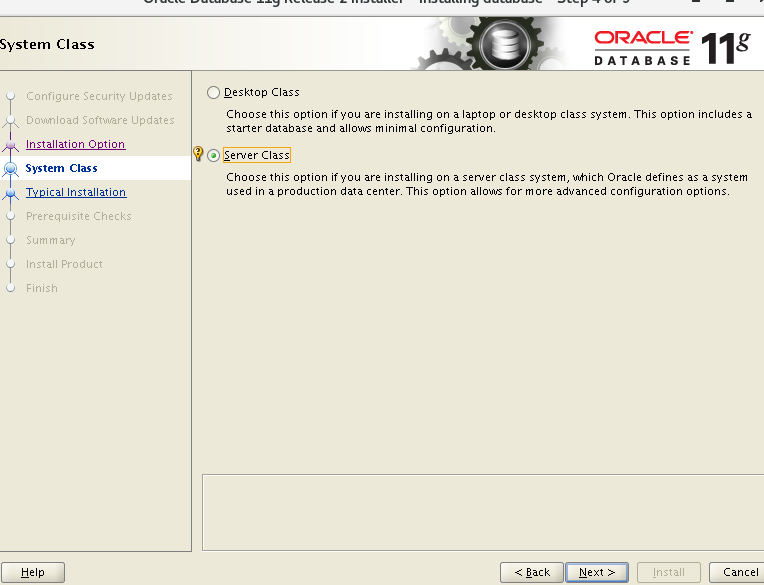
Task: Click the Oracle Database 11g logo
Action: 672,48
